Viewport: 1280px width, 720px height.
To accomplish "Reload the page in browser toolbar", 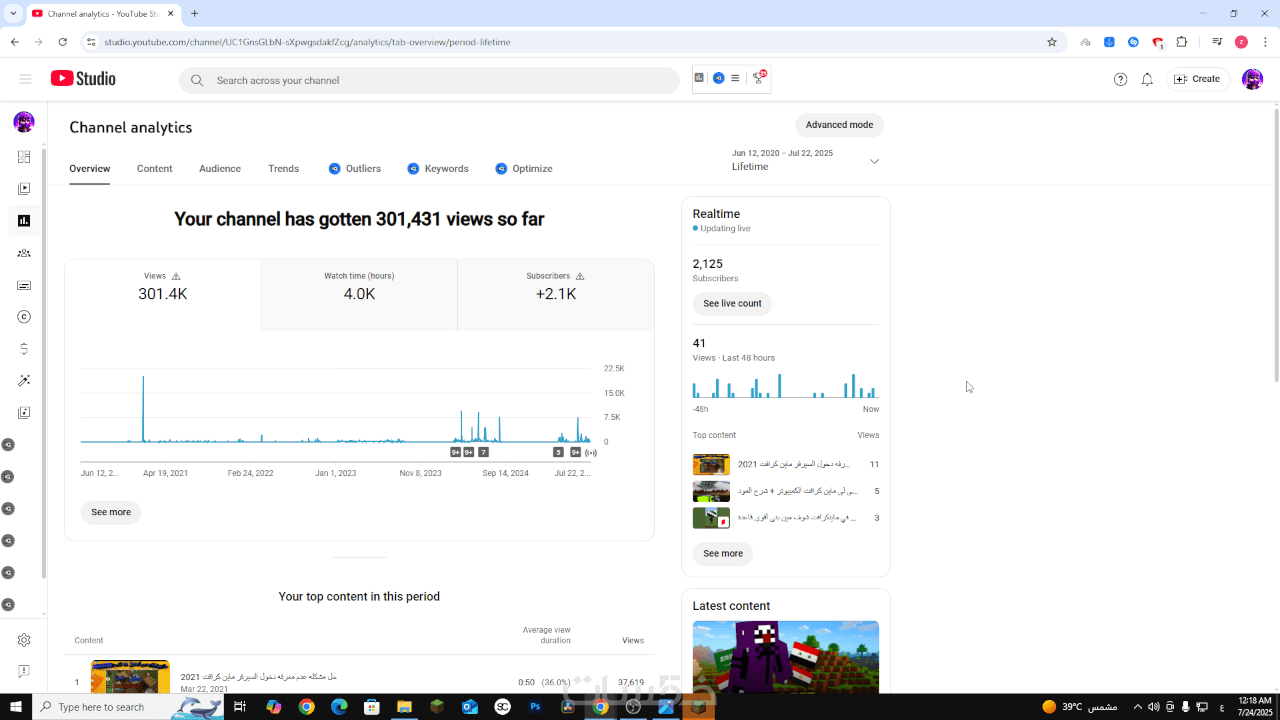I will tap(63, 42).
